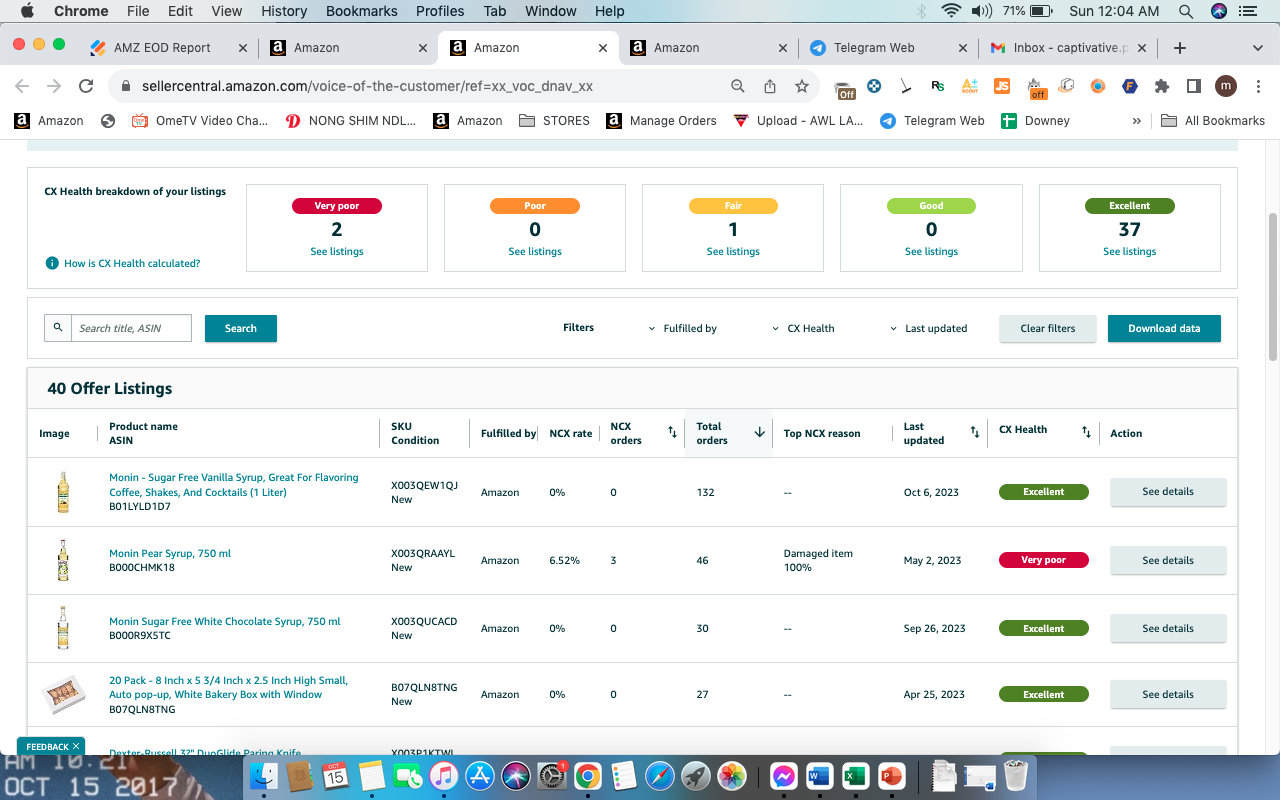Open Microsoft Excel from the Dock
1280x800 pixels.
click(855, 775)
